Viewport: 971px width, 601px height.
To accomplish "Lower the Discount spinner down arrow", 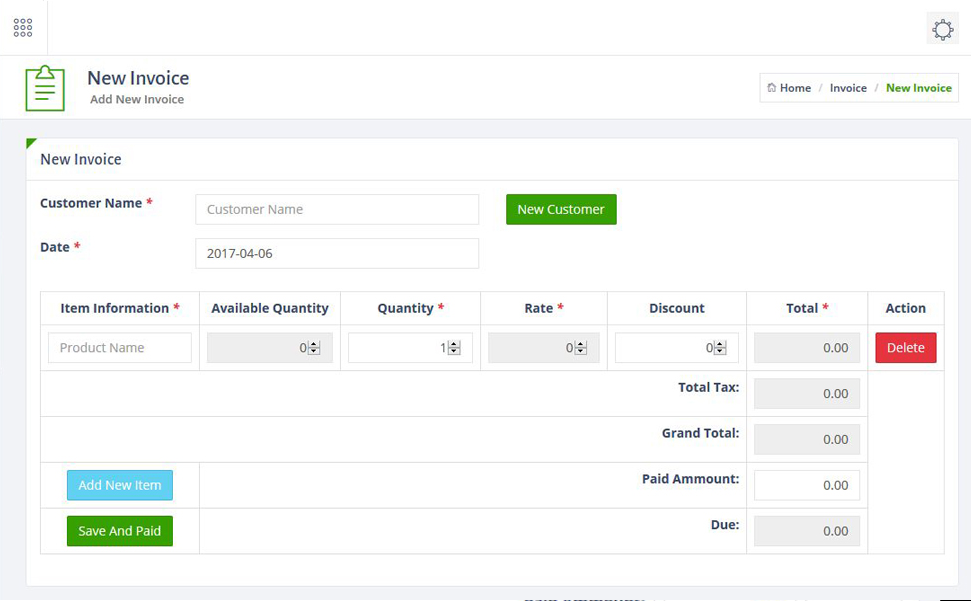I will [x=720, y=351].
